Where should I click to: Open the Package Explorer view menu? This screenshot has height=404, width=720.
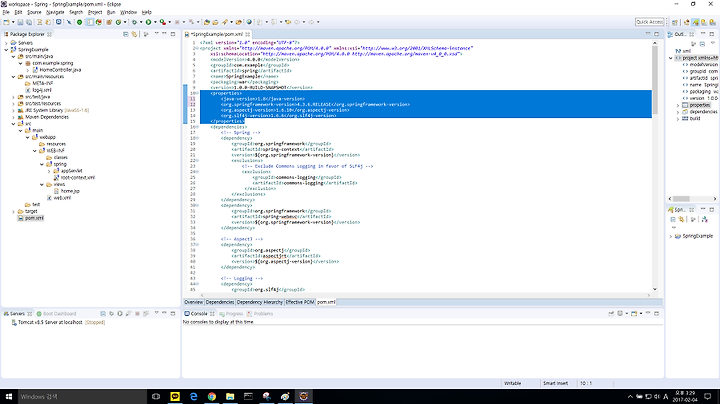[156, 34]
